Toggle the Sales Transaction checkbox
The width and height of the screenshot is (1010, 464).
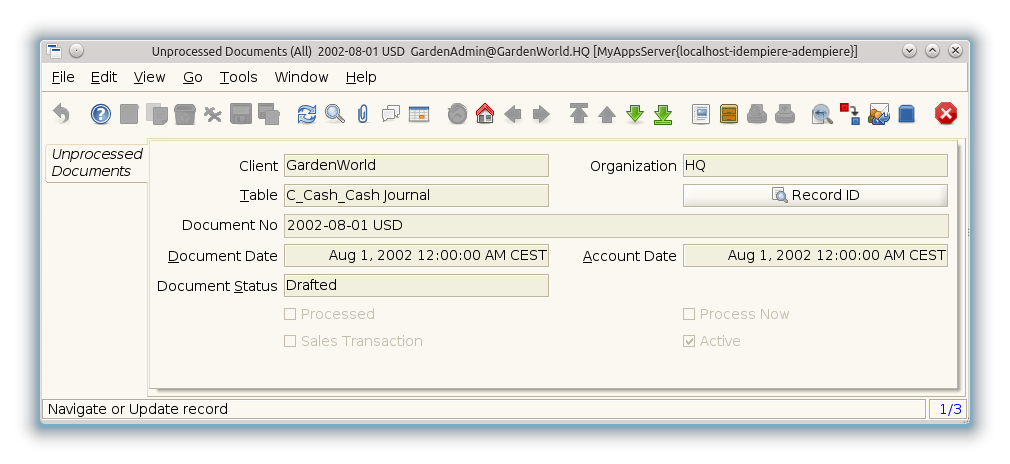pos(291,341)
